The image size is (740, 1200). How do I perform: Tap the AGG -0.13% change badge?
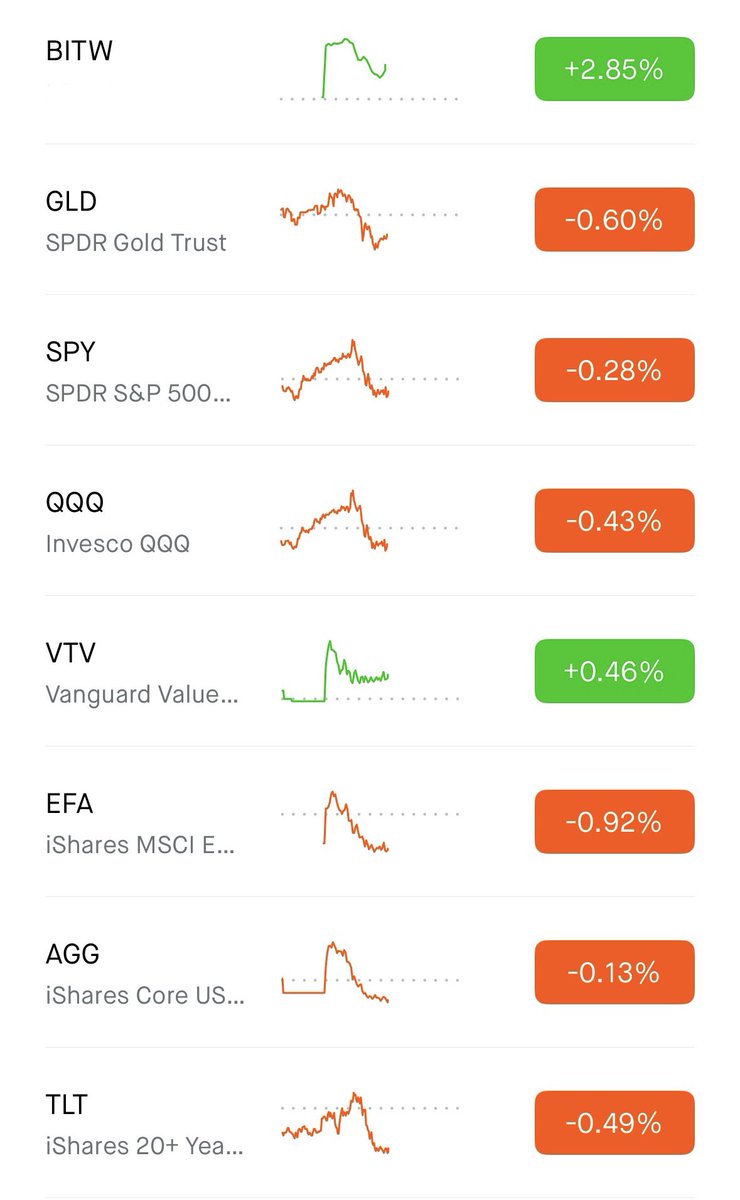[x=614, y=971]
